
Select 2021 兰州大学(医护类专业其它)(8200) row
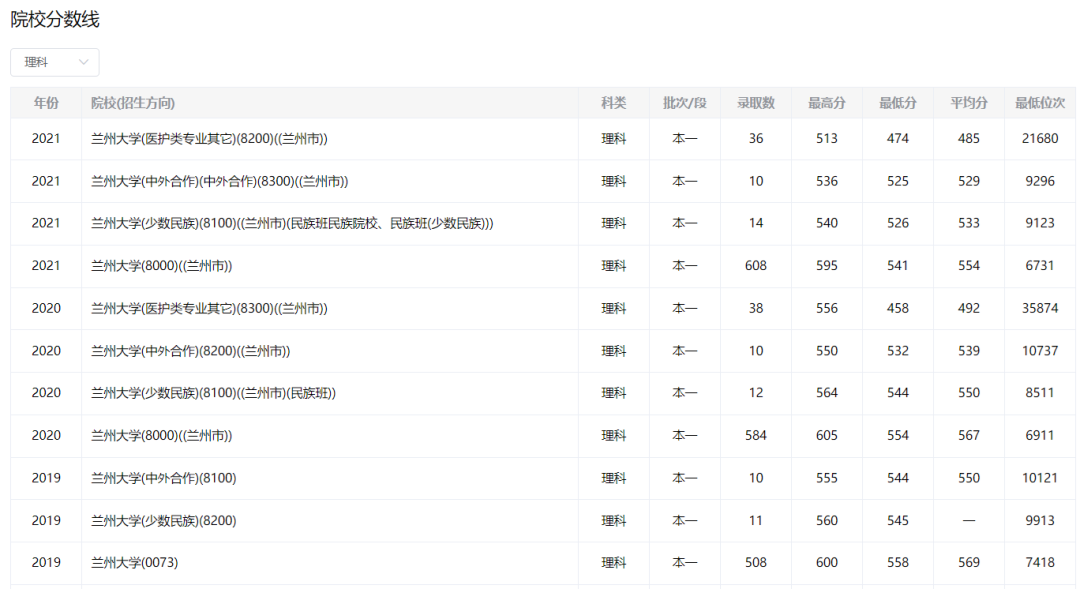pos(209,139)
